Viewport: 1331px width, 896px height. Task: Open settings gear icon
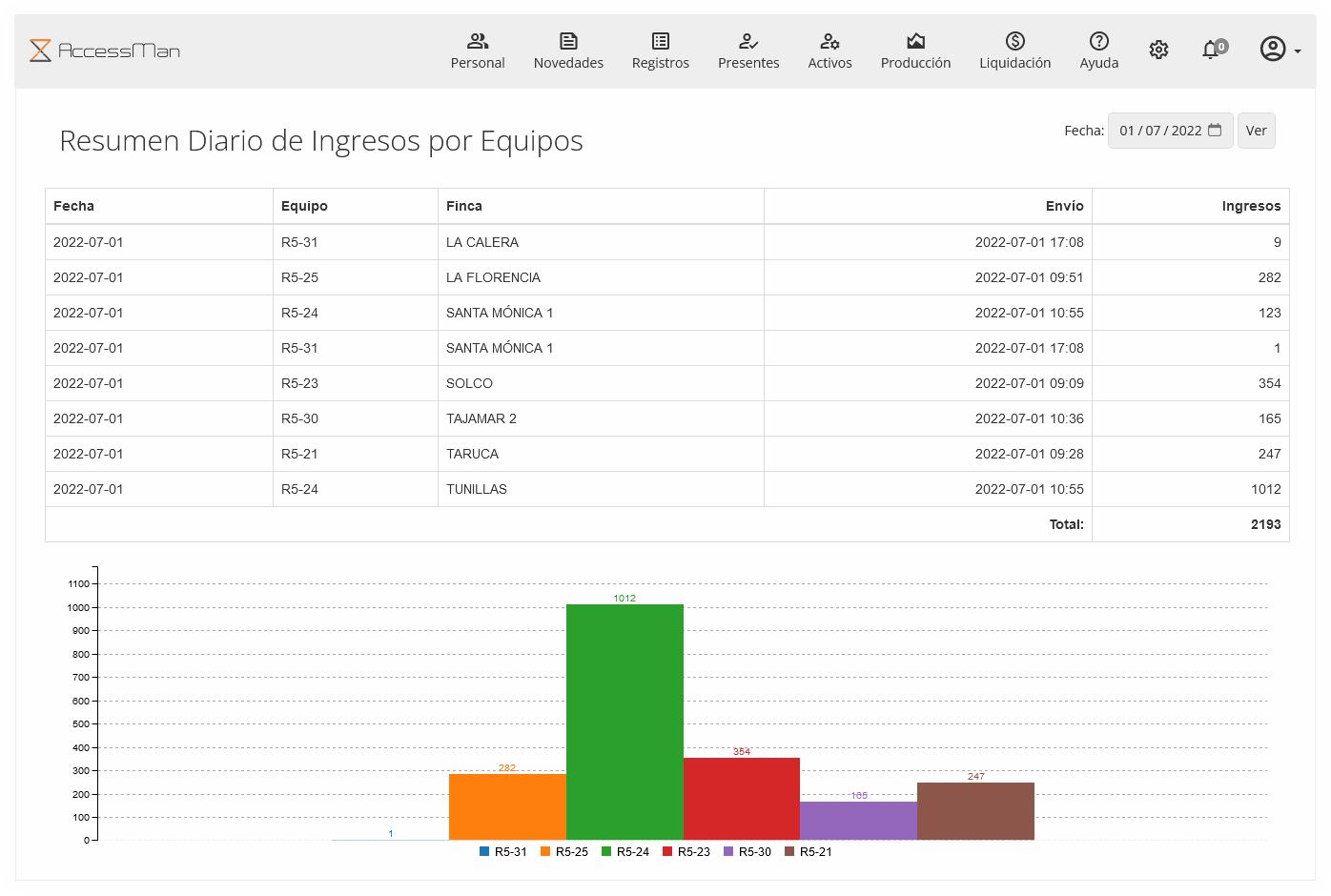click(1158, 50)
